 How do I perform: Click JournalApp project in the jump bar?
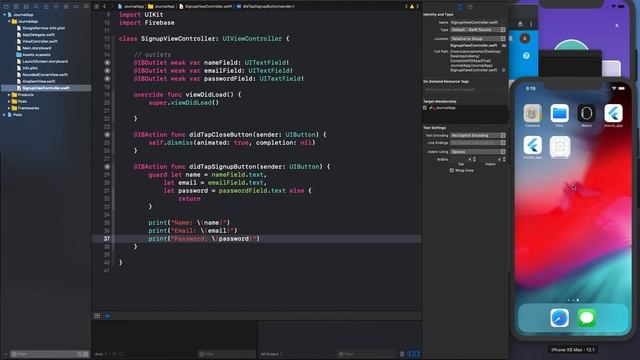click(x=131, y=7)
